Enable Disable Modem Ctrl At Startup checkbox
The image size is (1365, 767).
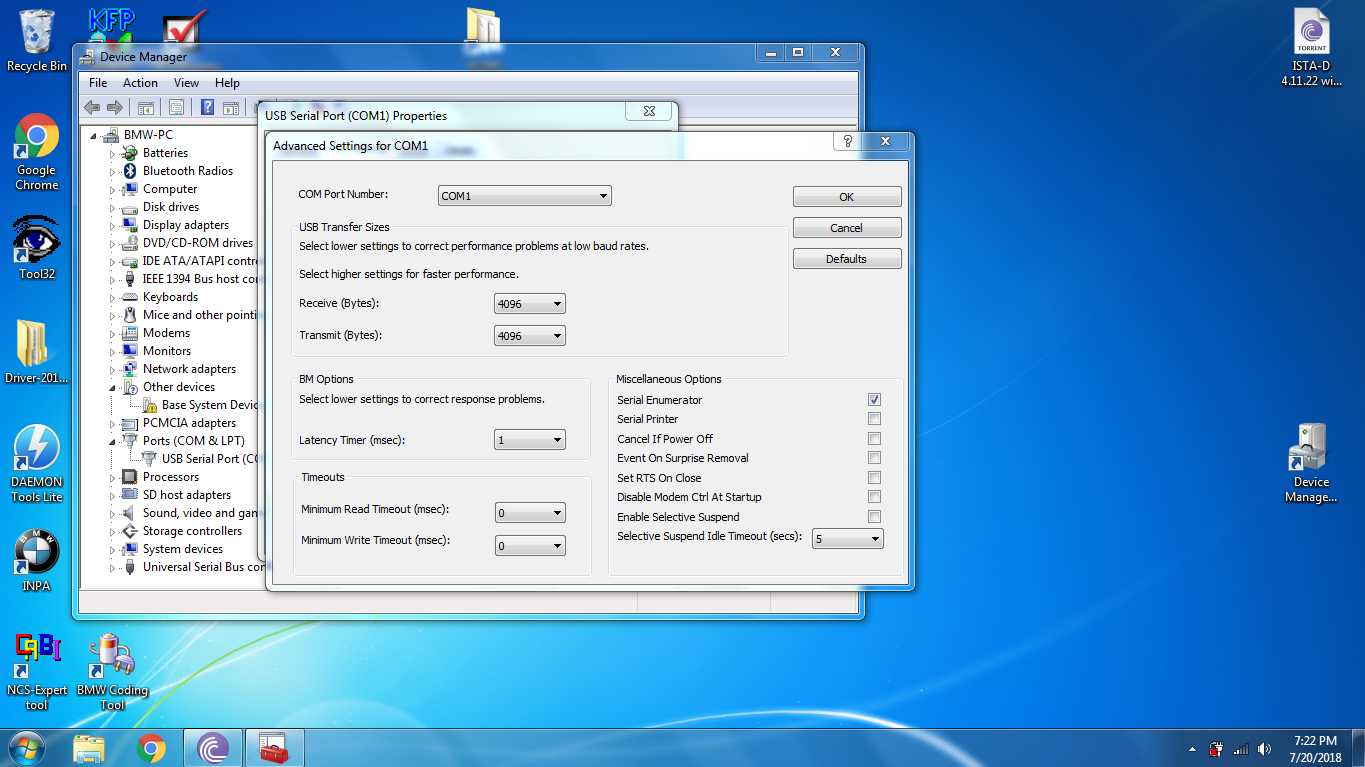click(874, 497)
